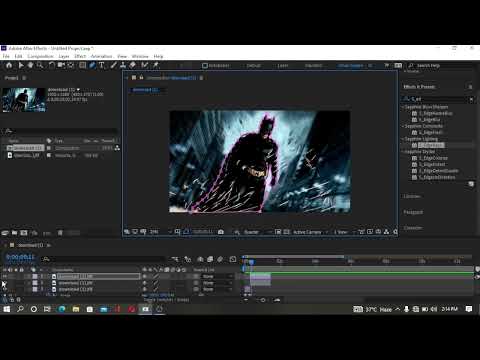Select the Clone Stamp tool
This screenshot has height=360, width=480.
point(123,65)
